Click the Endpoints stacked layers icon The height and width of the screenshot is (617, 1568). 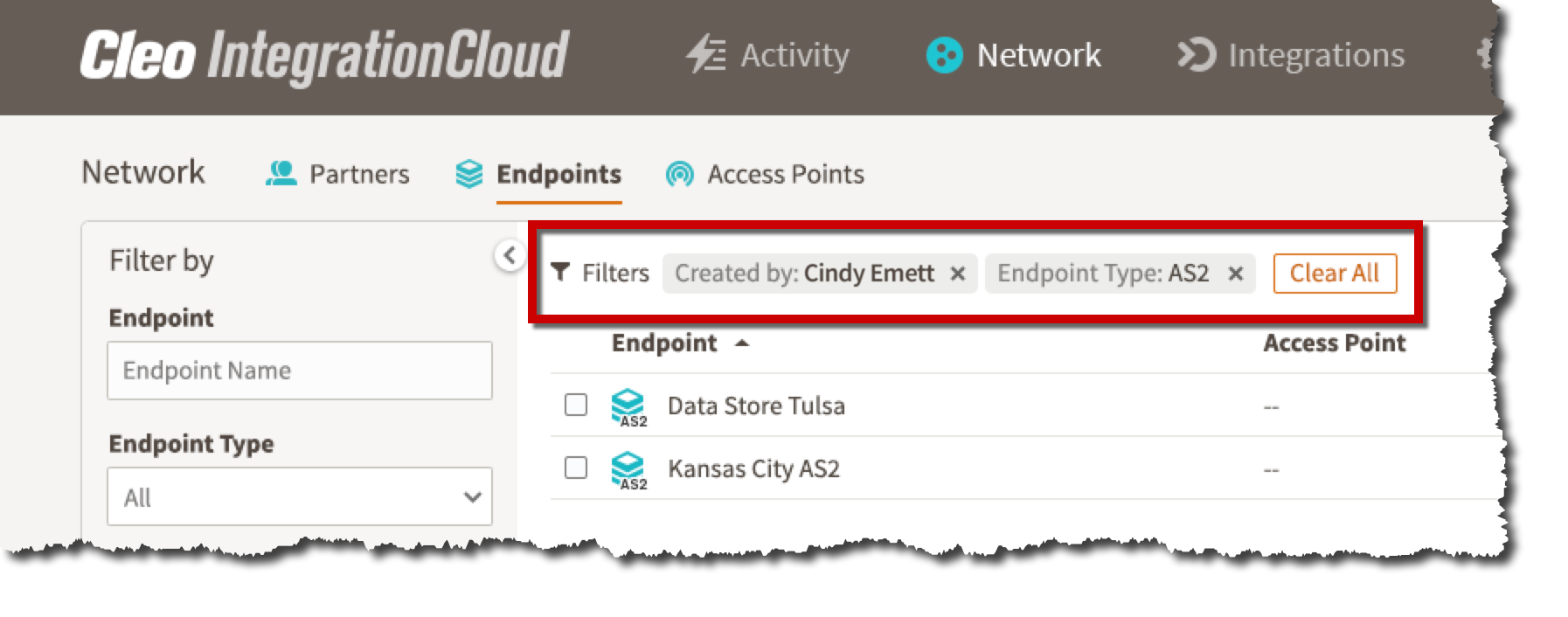[x=469, y=173]
